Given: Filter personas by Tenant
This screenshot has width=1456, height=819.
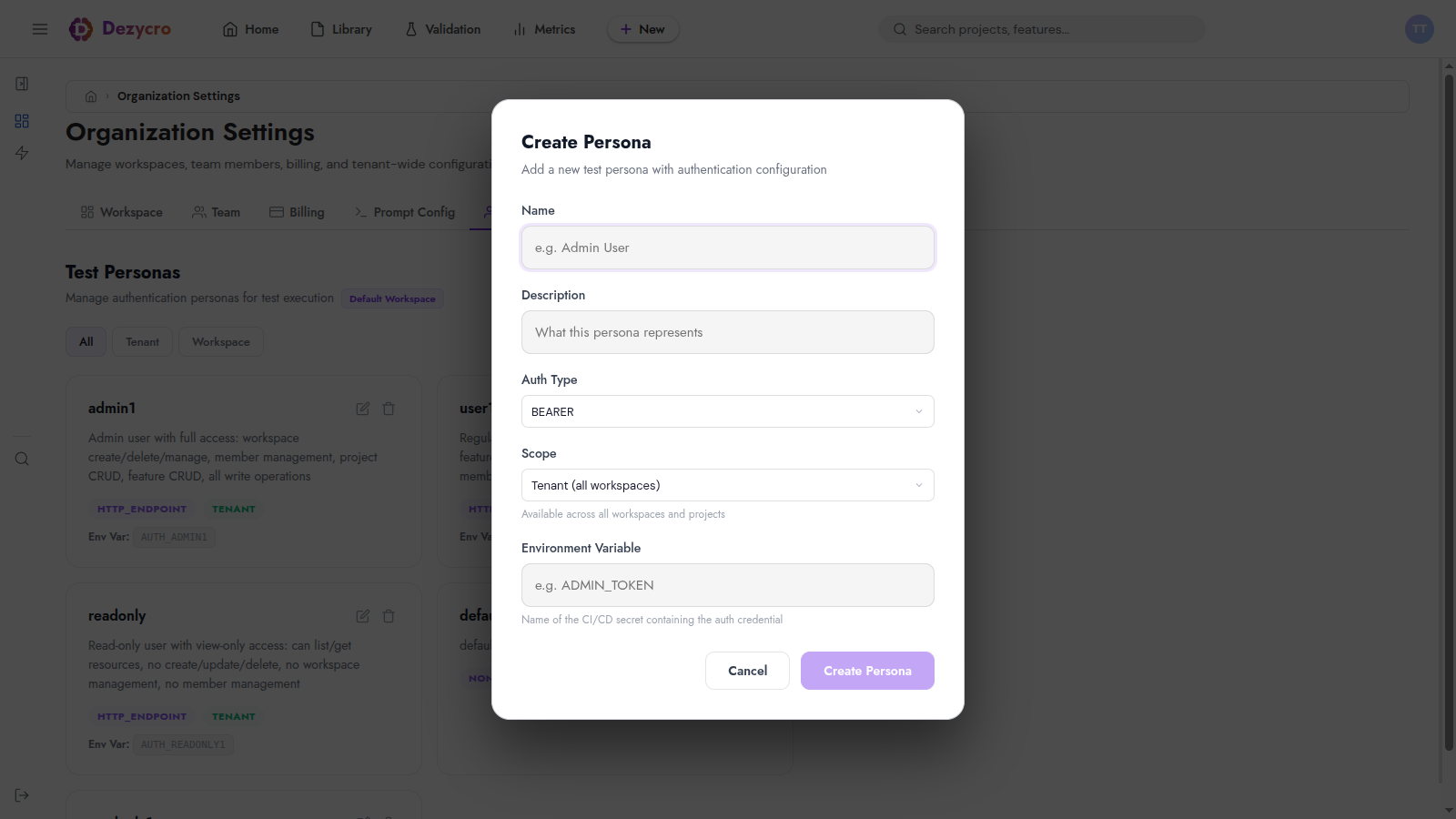Looking at the screenshot, I should click(x=143, y=342).
